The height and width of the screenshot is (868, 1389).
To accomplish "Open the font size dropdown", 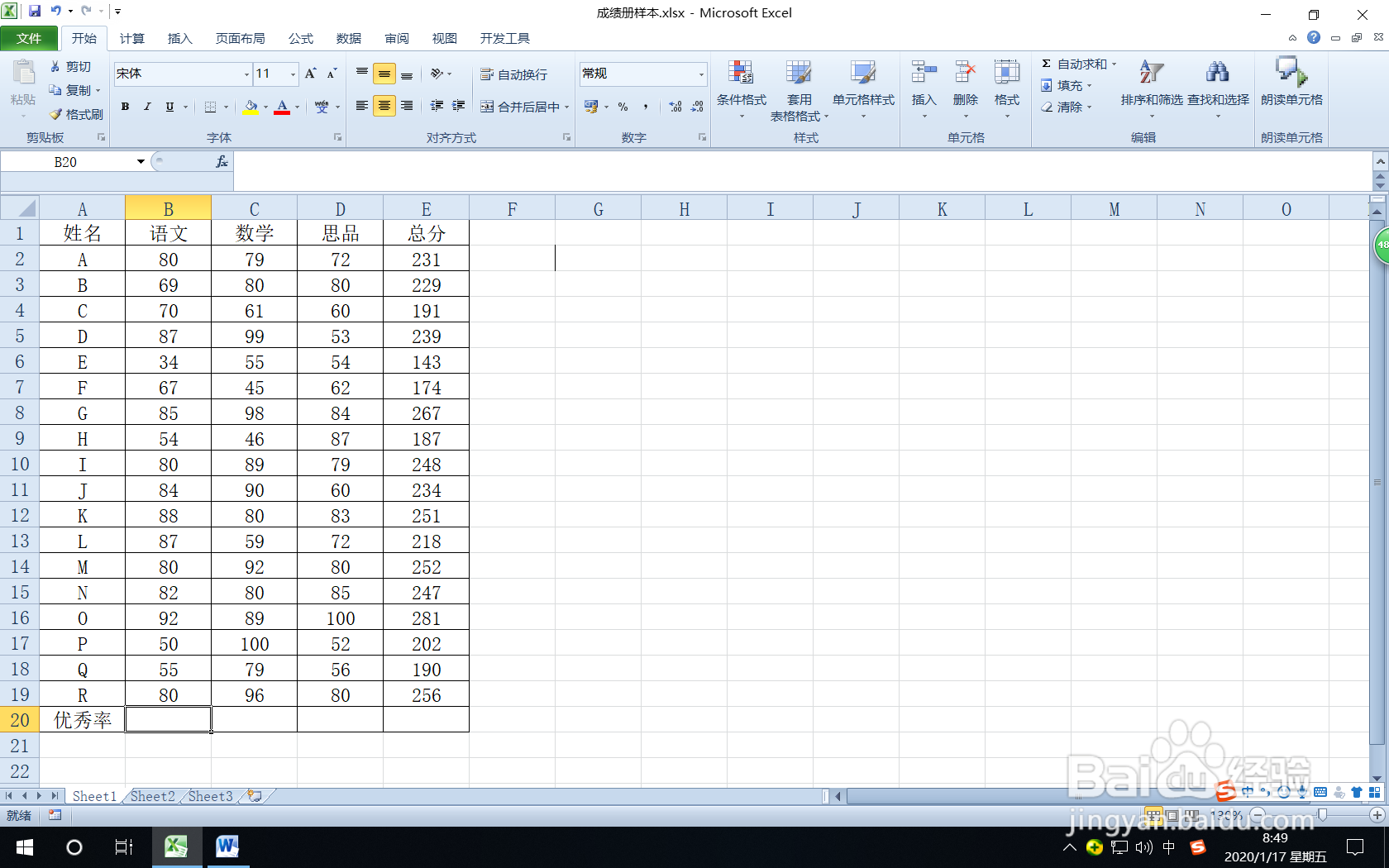I will point(293,74).
